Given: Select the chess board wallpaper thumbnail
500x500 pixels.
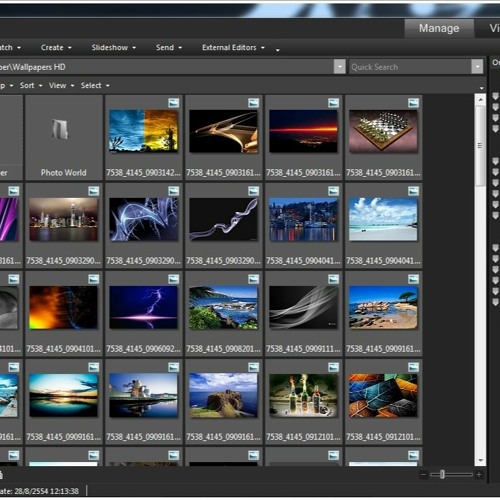Looking at the screenshot, I should pos(383,131).
